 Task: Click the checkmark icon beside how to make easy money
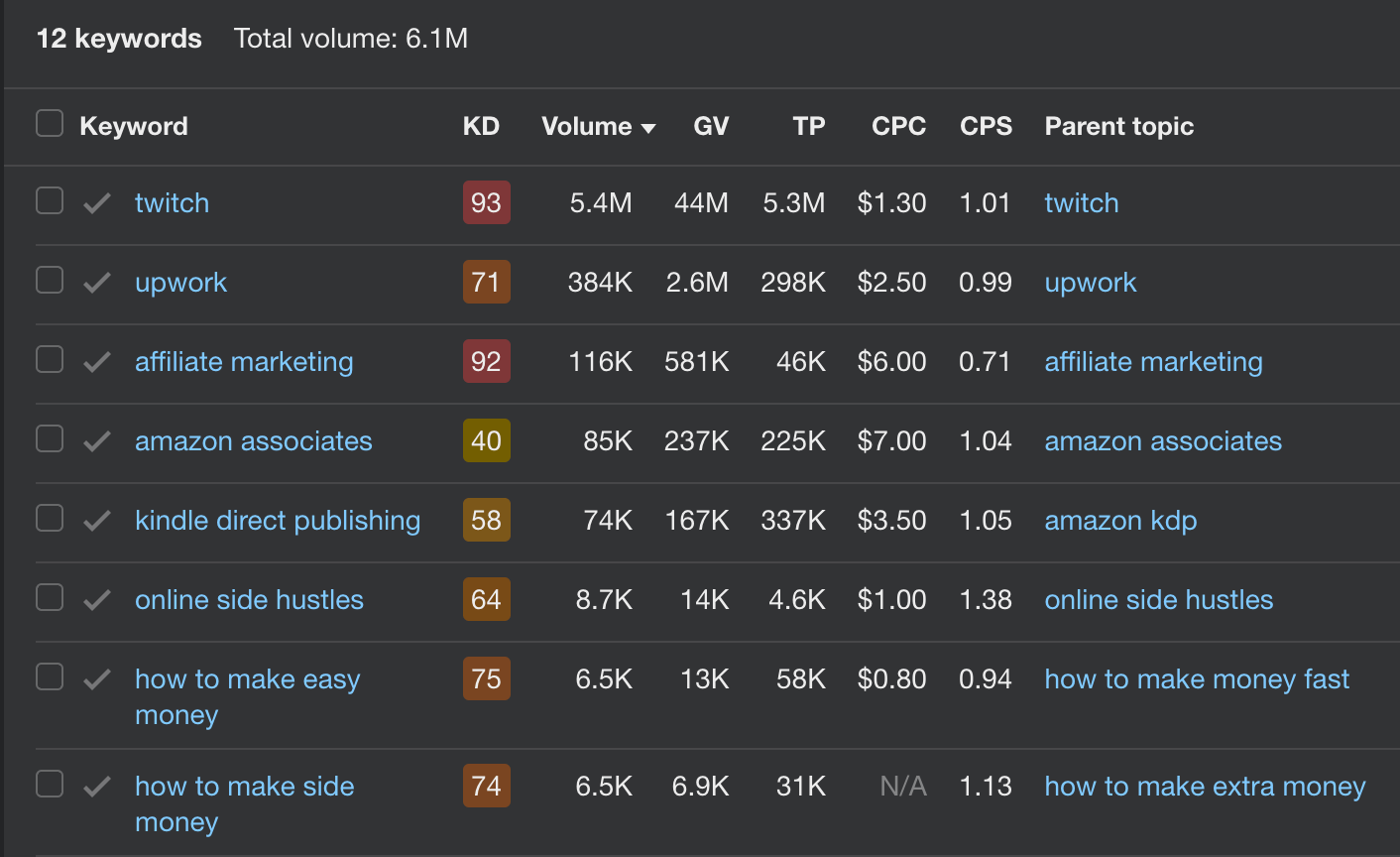(x=96, y=676)
